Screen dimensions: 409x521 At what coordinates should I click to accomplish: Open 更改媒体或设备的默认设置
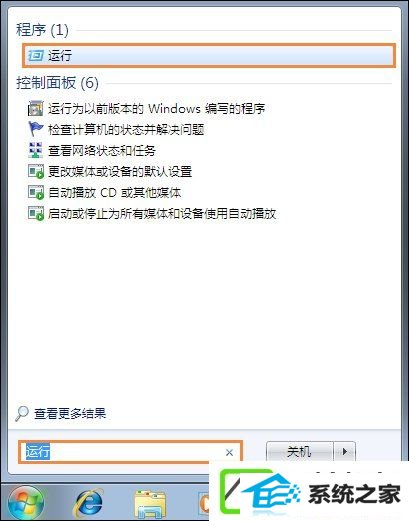[120, 171]
